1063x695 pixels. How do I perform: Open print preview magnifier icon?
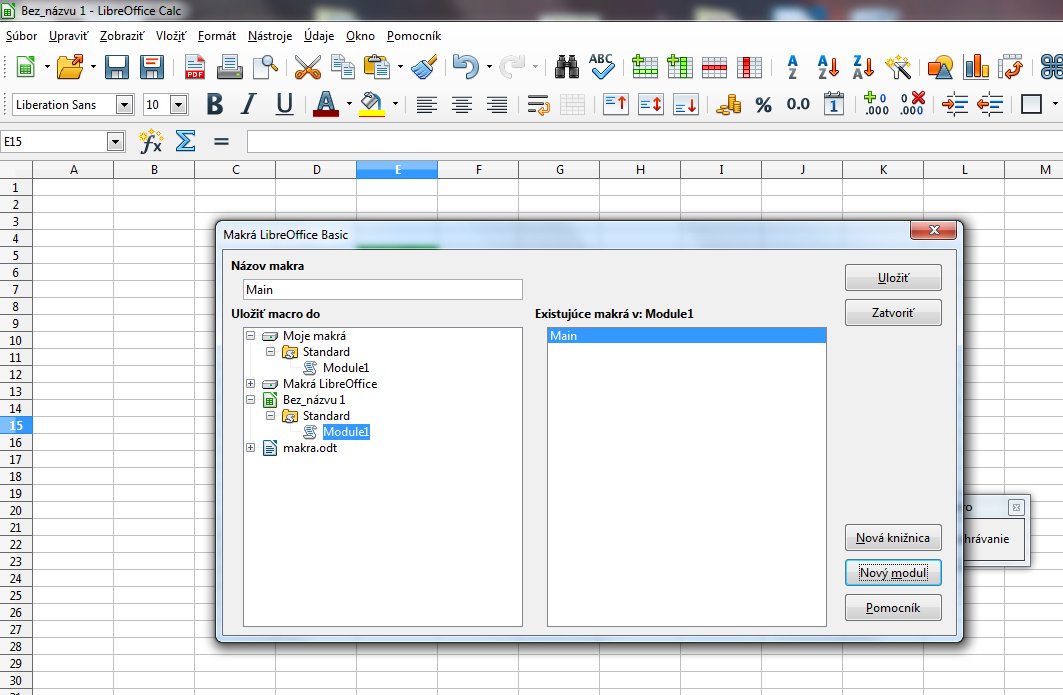[265, 67]
